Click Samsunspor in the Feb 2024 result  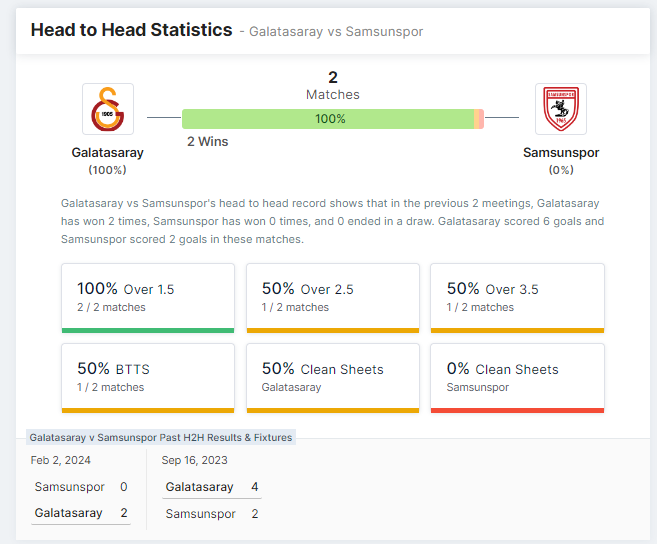pos(70,487)
